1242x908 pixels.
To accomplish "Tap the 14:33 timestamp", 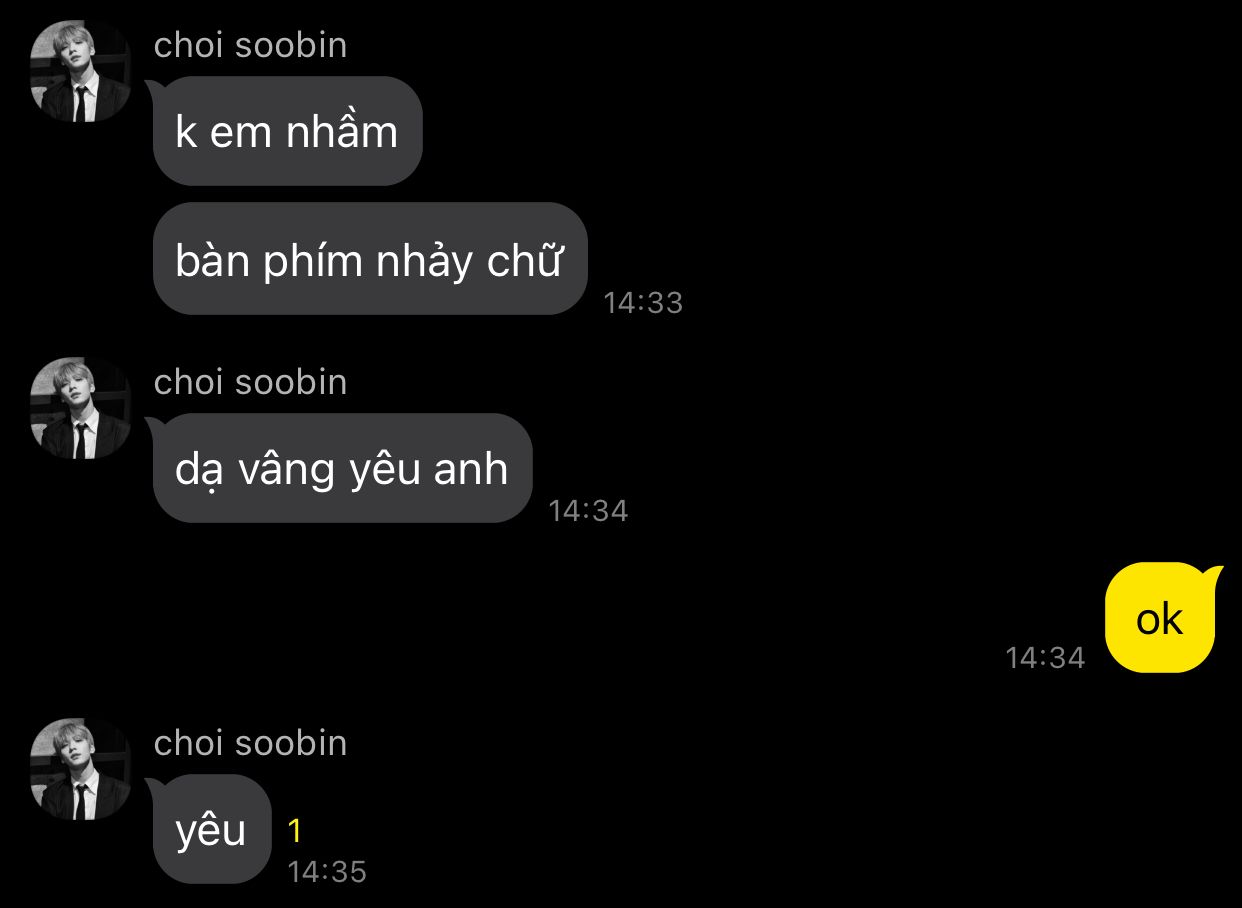I will [643, 302].
